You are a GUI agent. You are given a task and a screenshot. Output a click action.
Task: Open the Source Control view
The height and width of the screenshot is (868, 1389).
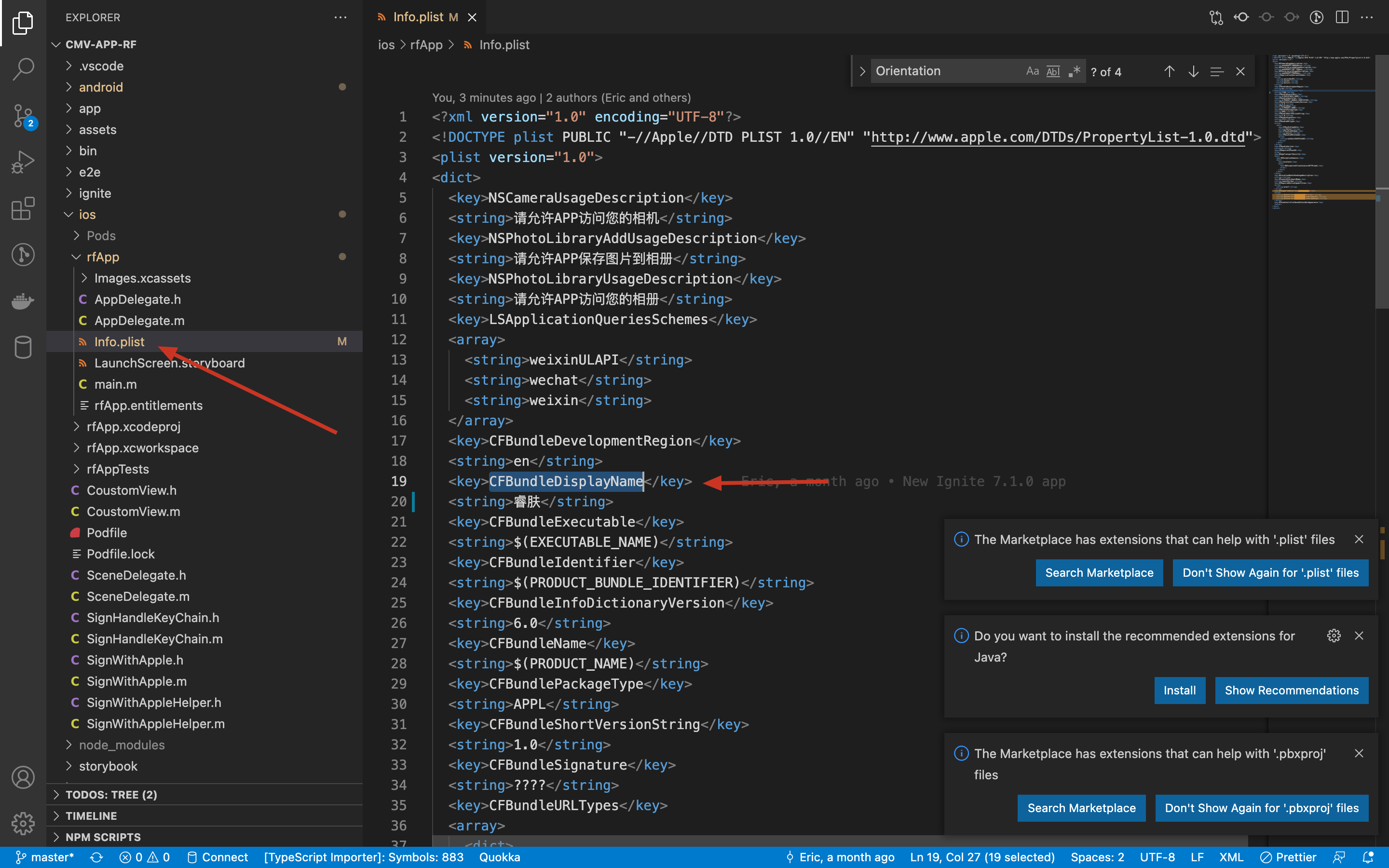(23, 115)
